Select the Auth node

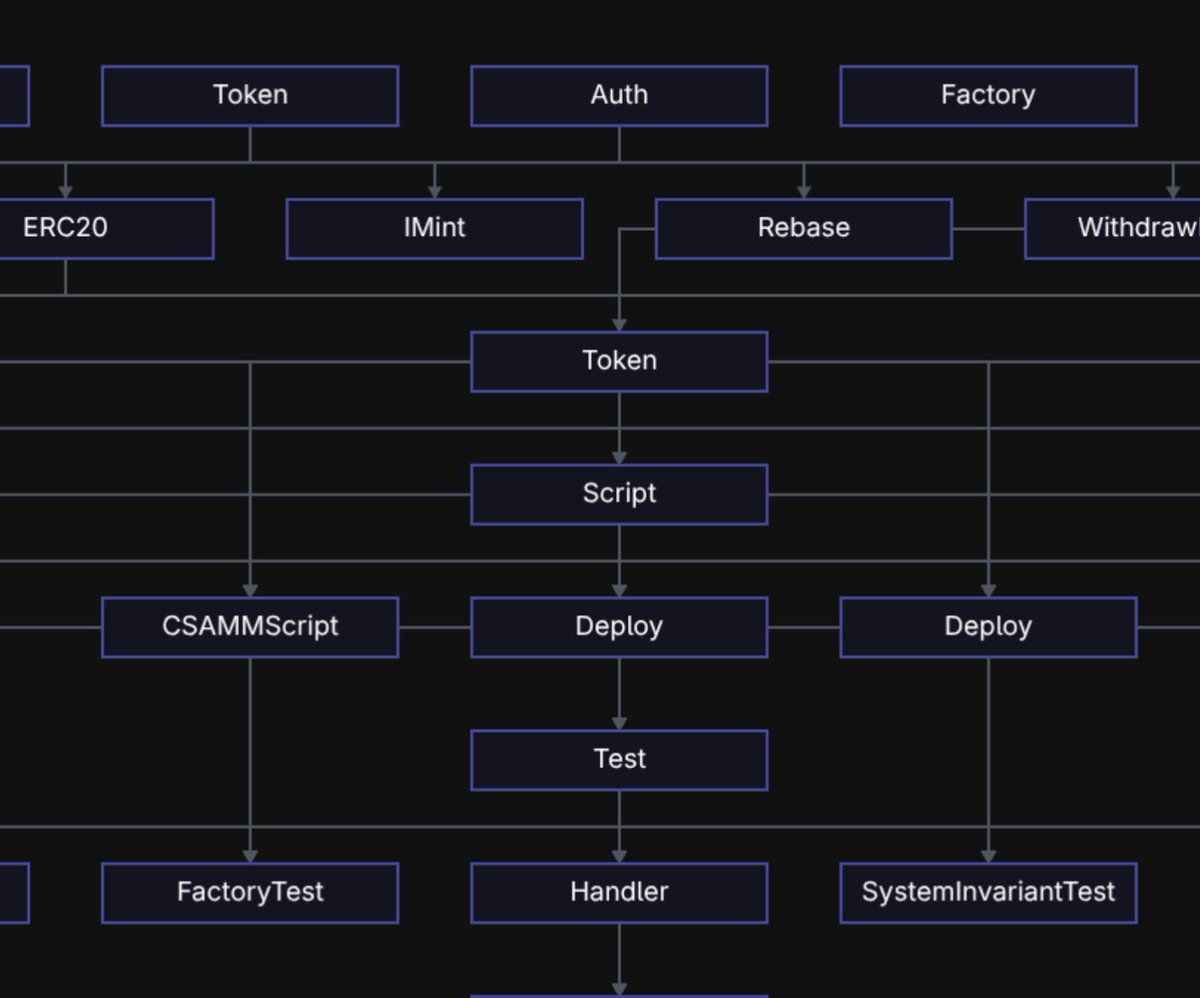619,96
